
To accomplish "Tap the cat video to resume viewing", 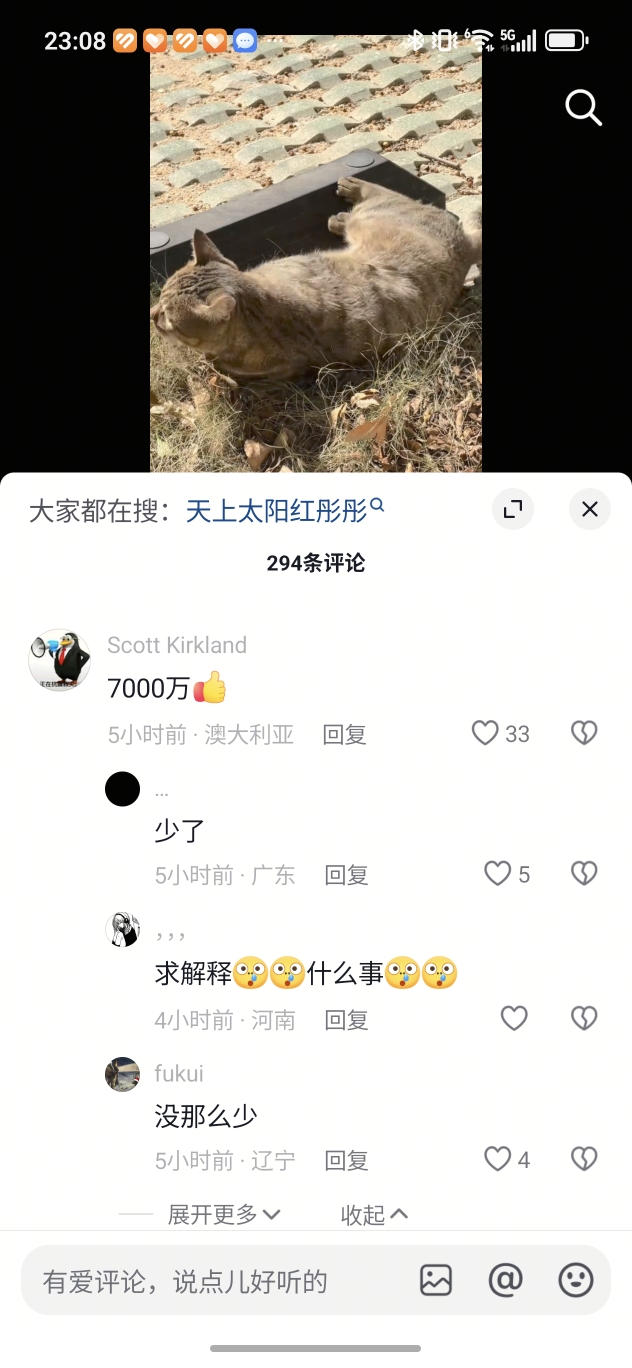I will [x=316, y=255].
